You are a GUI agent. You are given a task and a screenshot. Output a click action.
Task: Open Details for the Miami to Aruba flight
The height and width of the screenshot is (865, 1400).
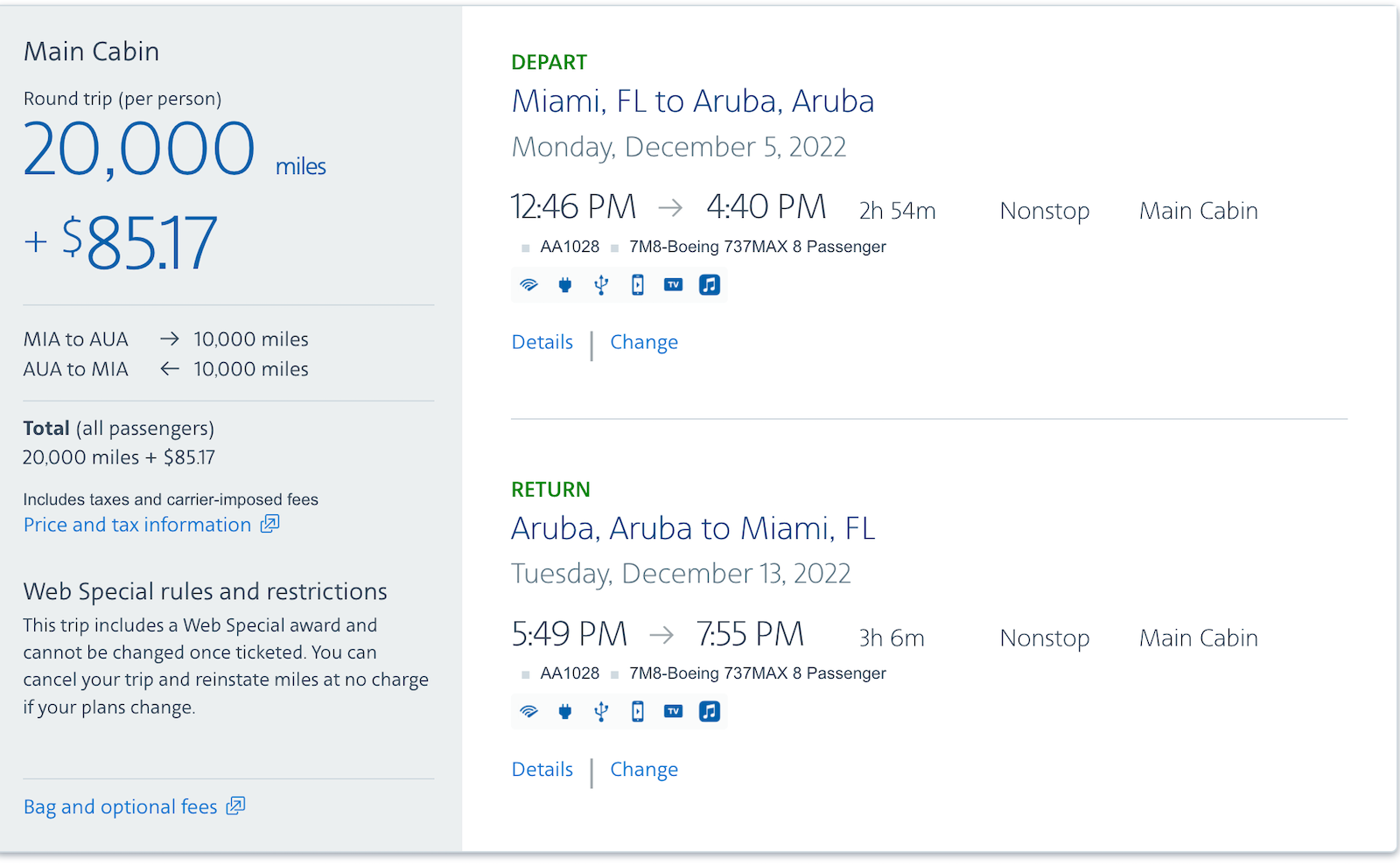pyautogui.click(x=542, y=342)
